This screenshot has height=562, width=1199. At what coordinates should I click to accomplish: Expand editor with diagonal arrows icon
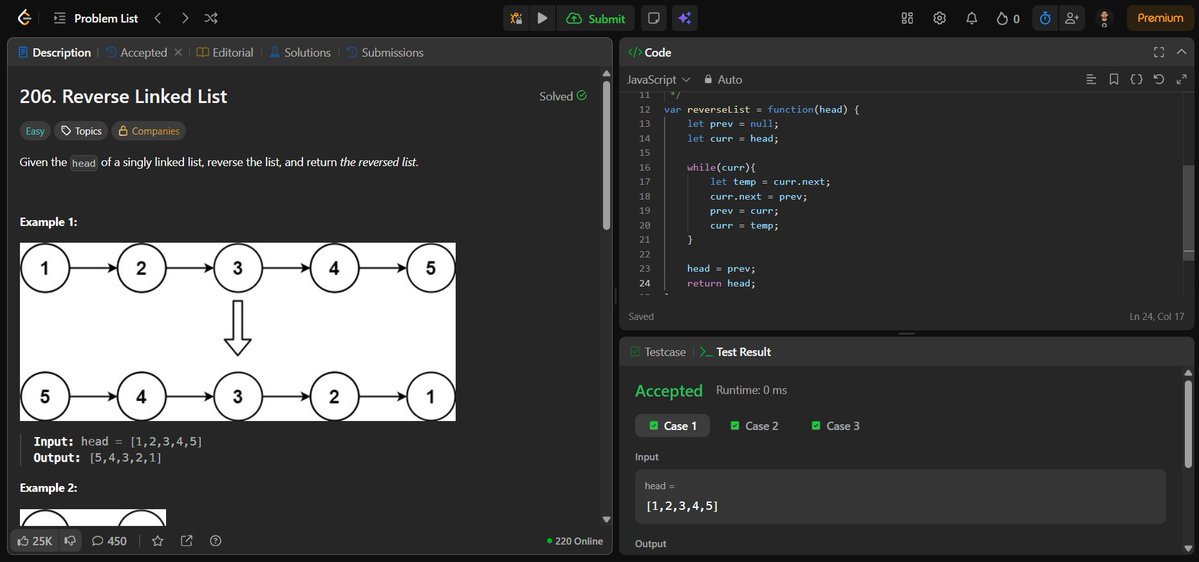pos(1181,80)
